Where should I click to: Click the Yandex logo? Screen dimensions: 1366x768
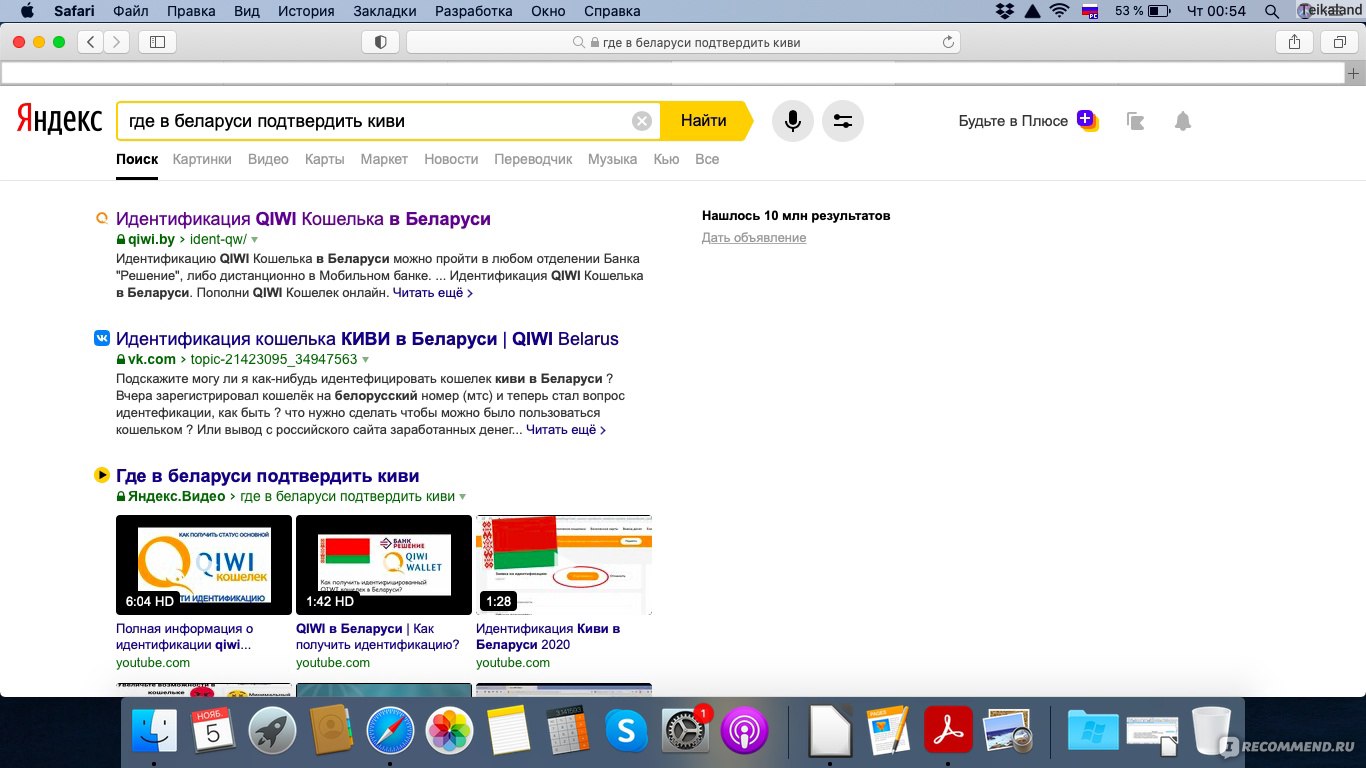(59, 120)
